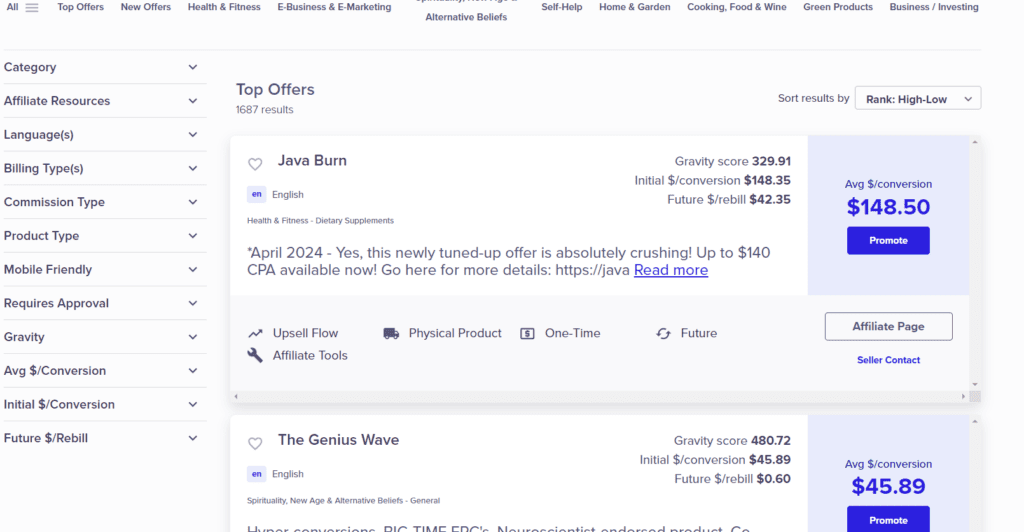Click the Upsell Flow trend icon
The height and width of the screenshot is (532, 1024).
[255, 333]
